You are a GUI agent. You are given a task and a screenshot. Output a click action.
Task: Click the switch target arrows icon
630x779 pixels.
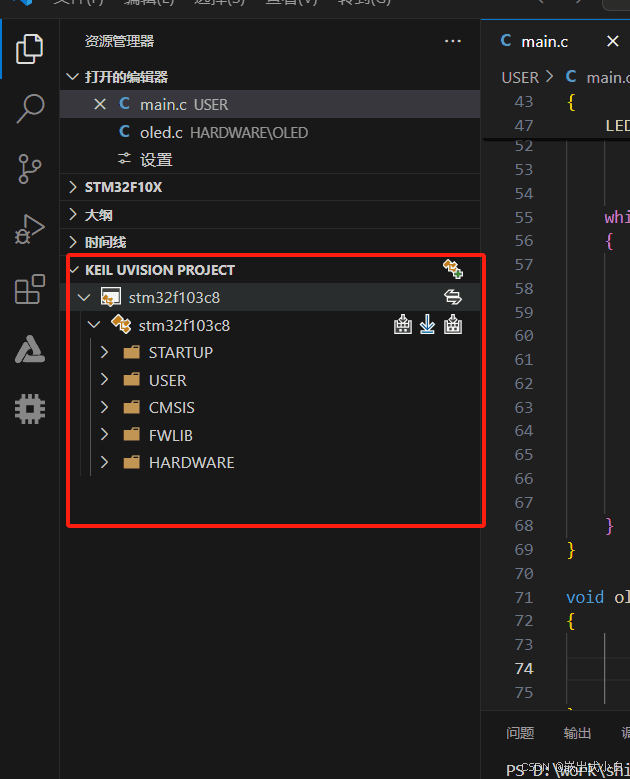453,297
